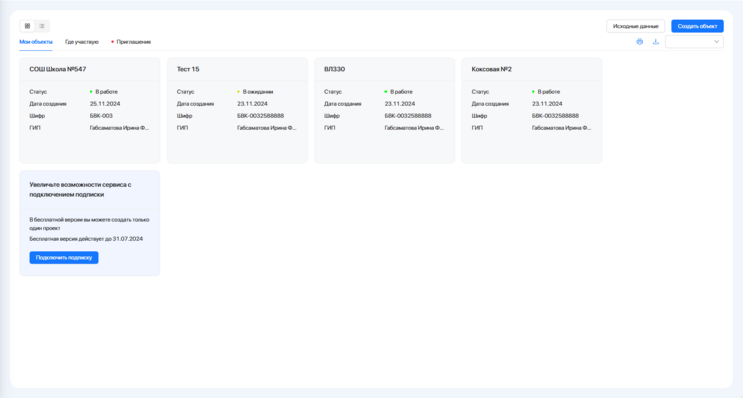
Task: Click the Исходные данные button
Action: [x=635, y=26]
